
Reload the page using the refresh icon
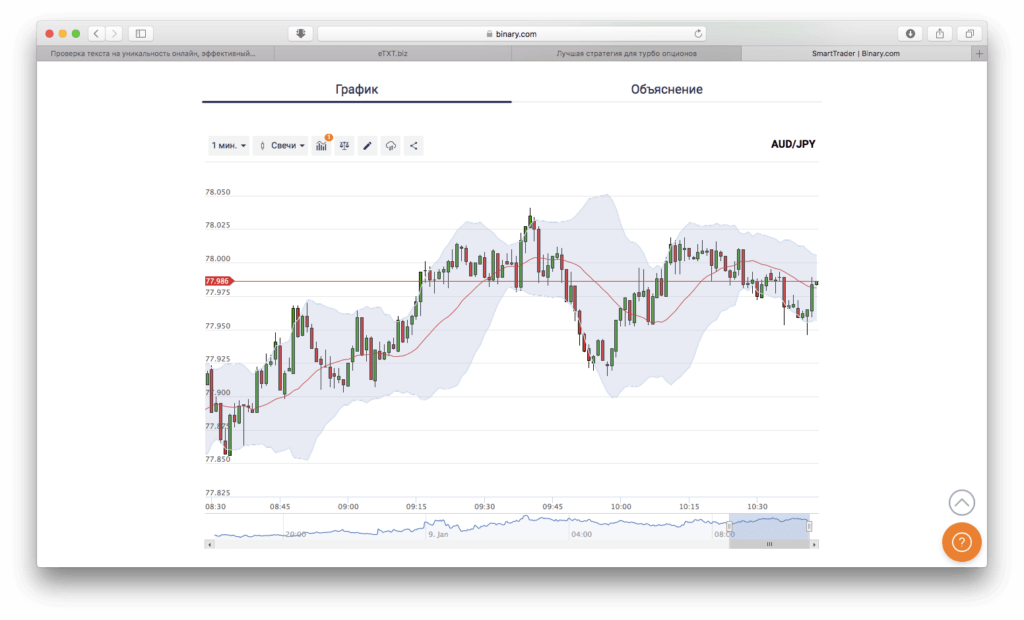(x=698, y=33)
